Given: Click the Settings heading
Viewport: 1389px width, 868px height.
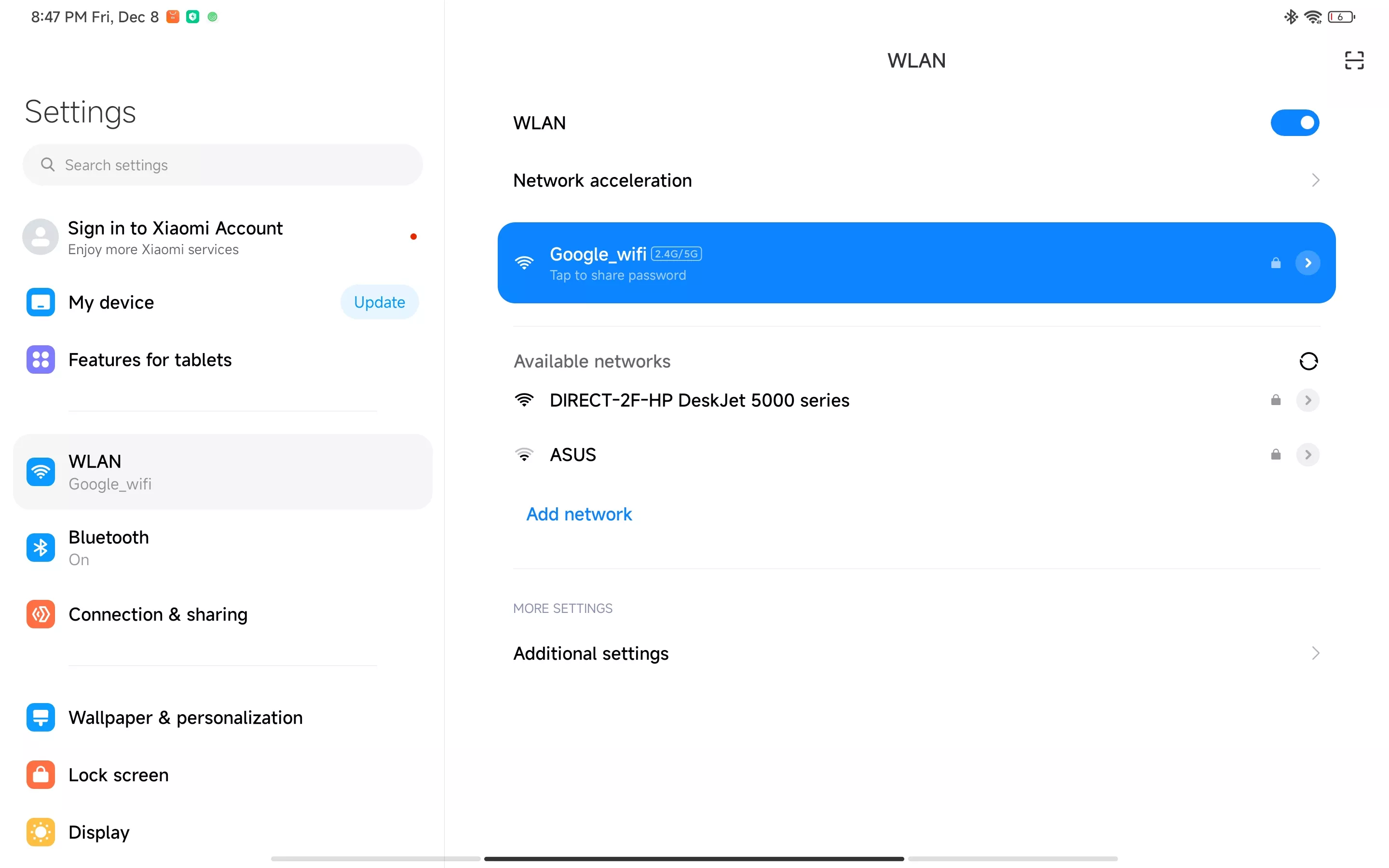Looking at the screenshot, I should 81,111.
